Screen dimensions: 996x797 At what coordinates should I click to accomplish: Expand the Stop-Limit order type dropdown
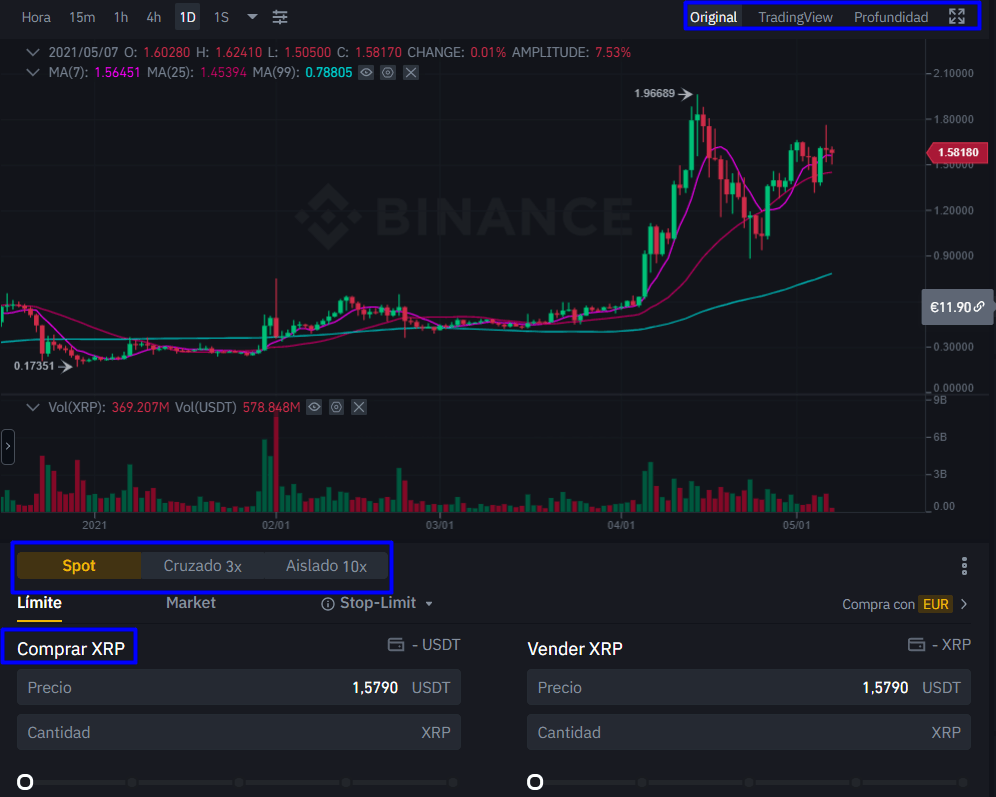point(429,604)
